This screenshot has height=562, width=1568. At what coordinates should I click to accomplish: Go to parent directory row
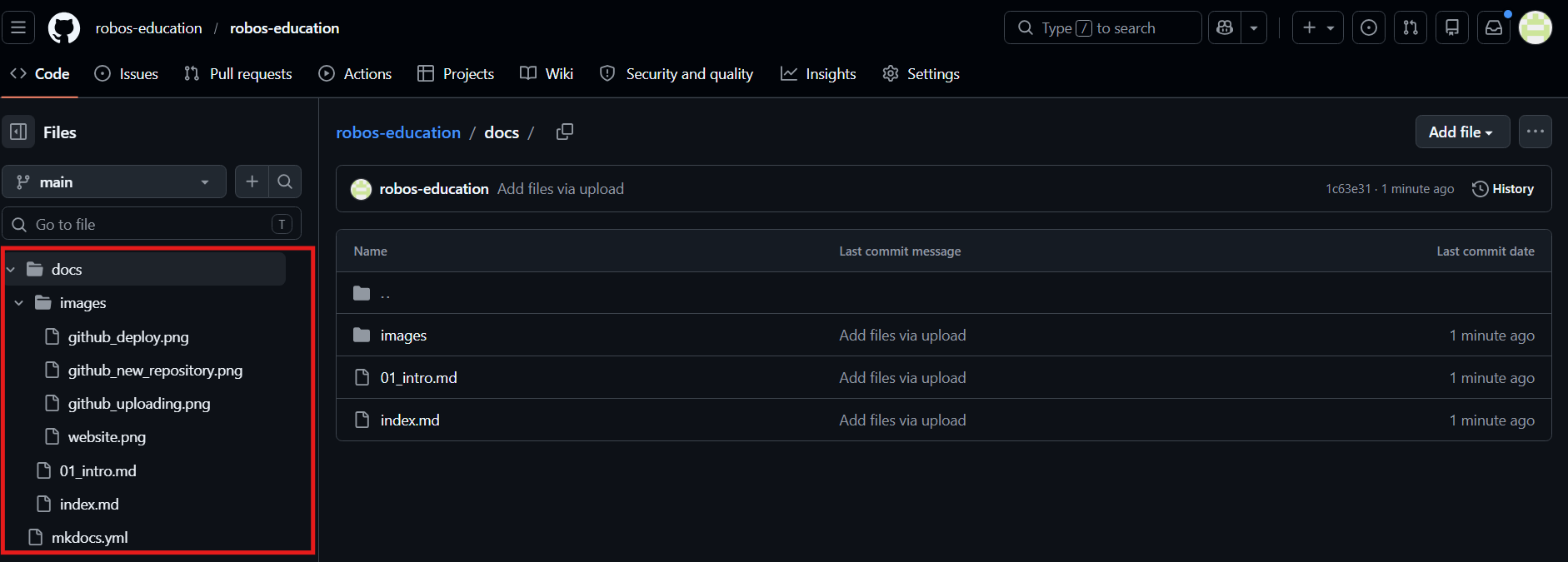point(943,293)
